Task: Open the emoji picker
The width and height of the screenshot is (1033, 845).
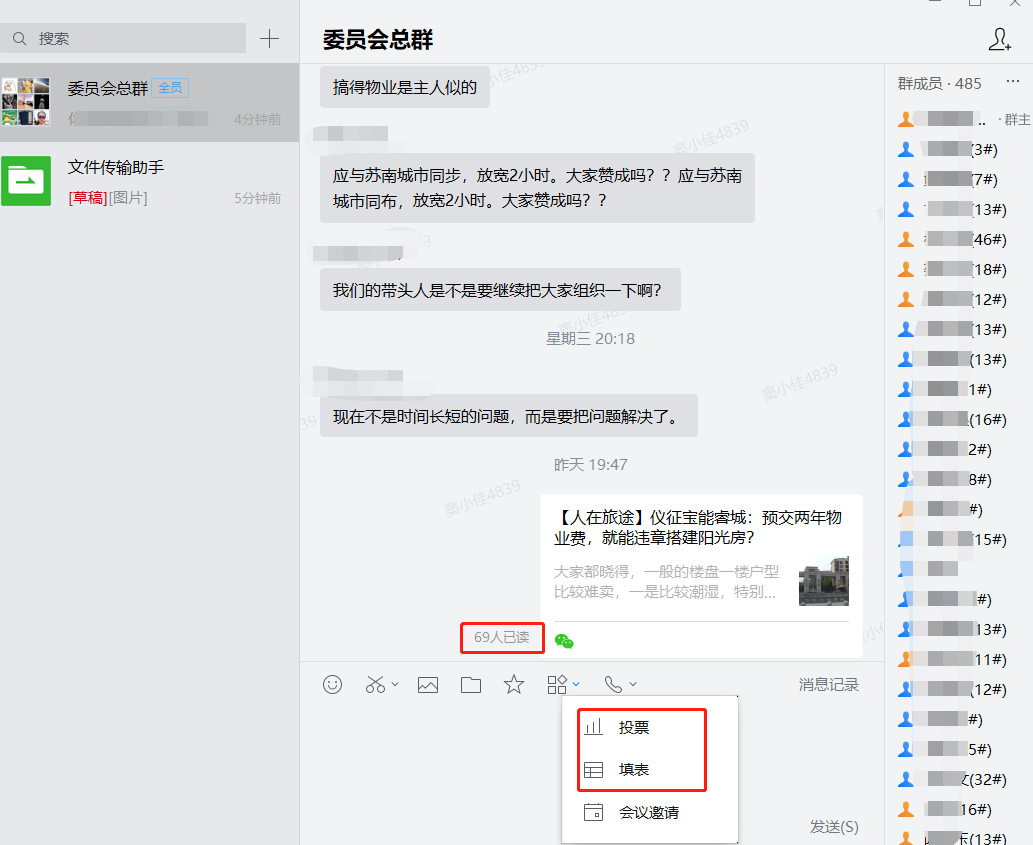Action: coord(333,684)
